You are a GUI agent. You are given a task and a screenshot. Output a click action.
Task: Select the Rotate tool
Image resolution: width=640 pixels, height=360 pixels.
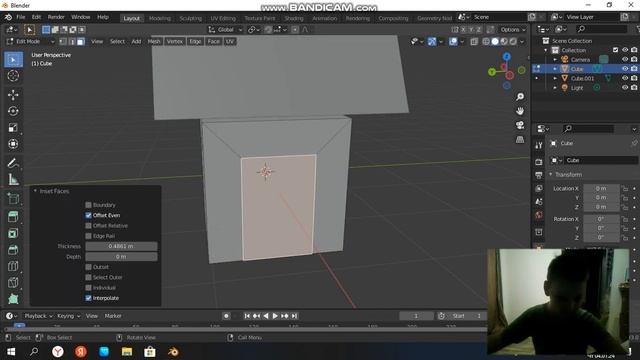[x=13, y=111]
